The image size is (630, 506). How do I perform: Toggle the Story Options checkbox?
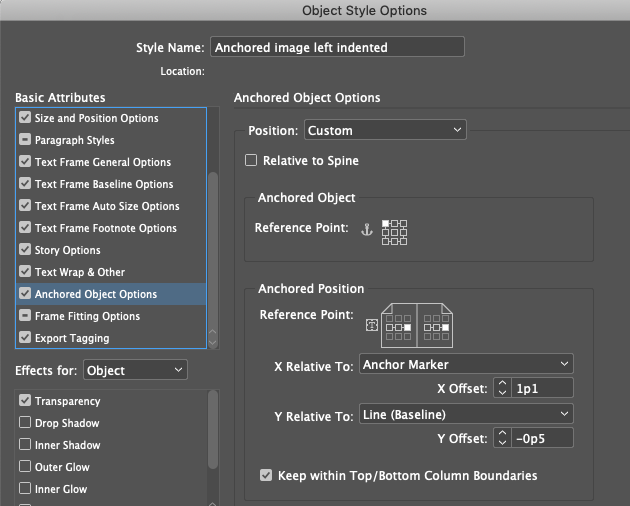tap(25, 250)
